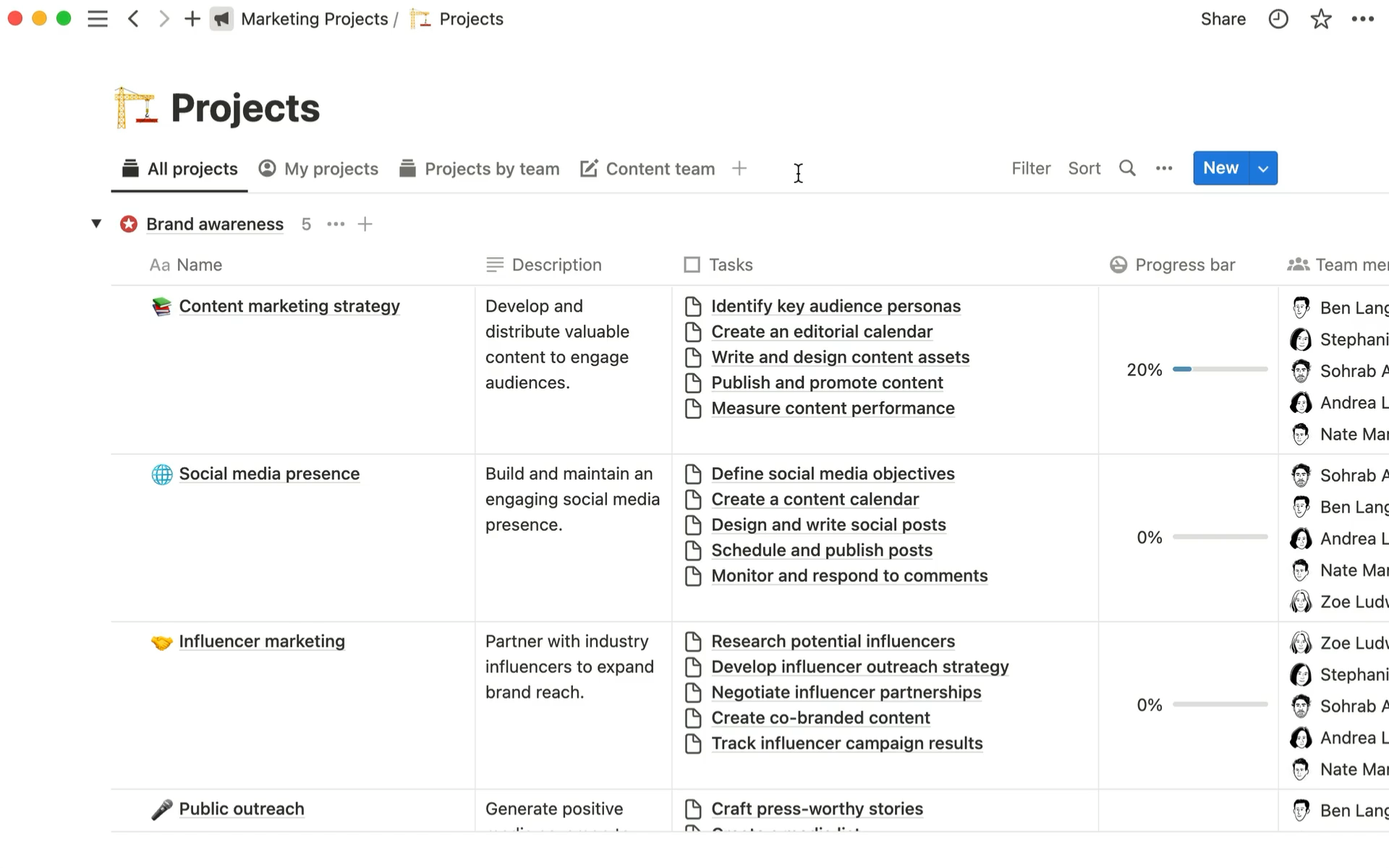Create a new page with the toolbar plus icon
Screen dimensions: 1389x868
click(192, 18)
